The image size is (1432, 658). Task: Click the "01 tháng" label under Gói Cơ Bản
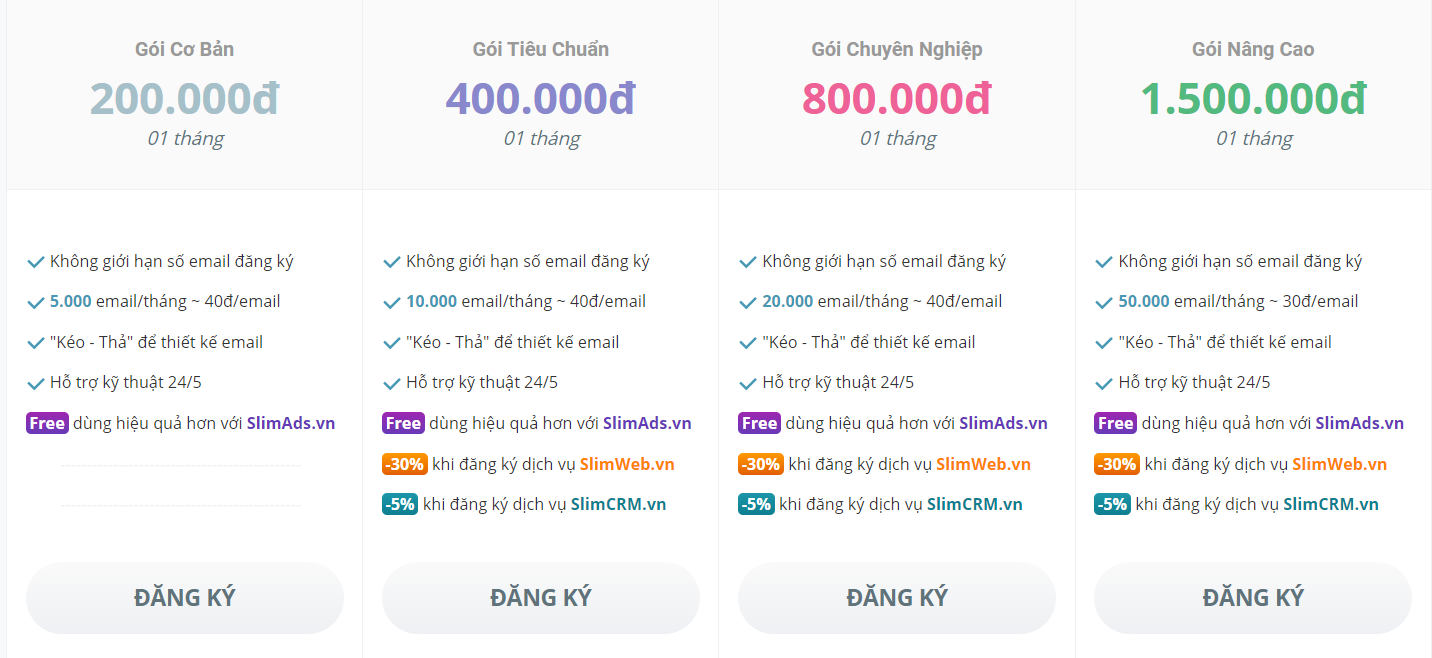pos(185,138)
